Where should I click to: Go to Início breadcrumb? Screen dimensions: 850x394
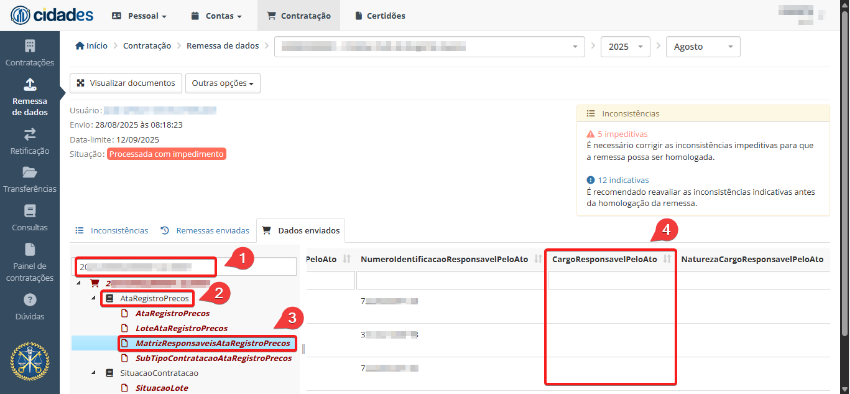click(x=91, y=46)
